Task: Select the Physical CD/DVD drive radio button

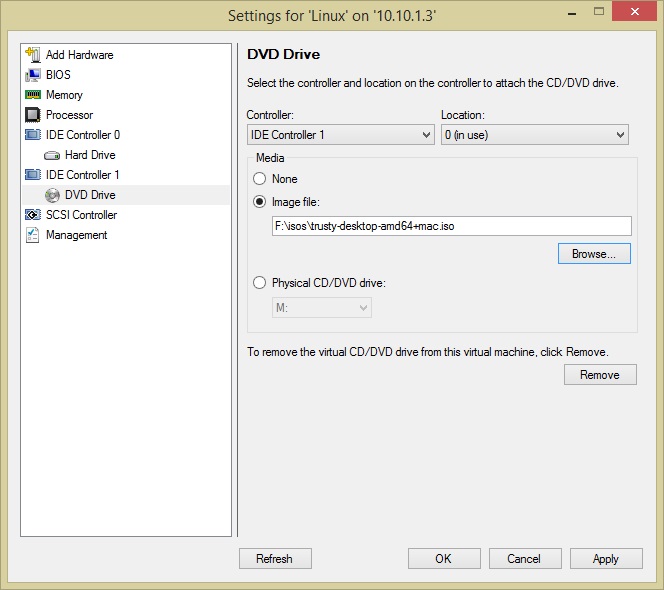Action: pos(259,283)
